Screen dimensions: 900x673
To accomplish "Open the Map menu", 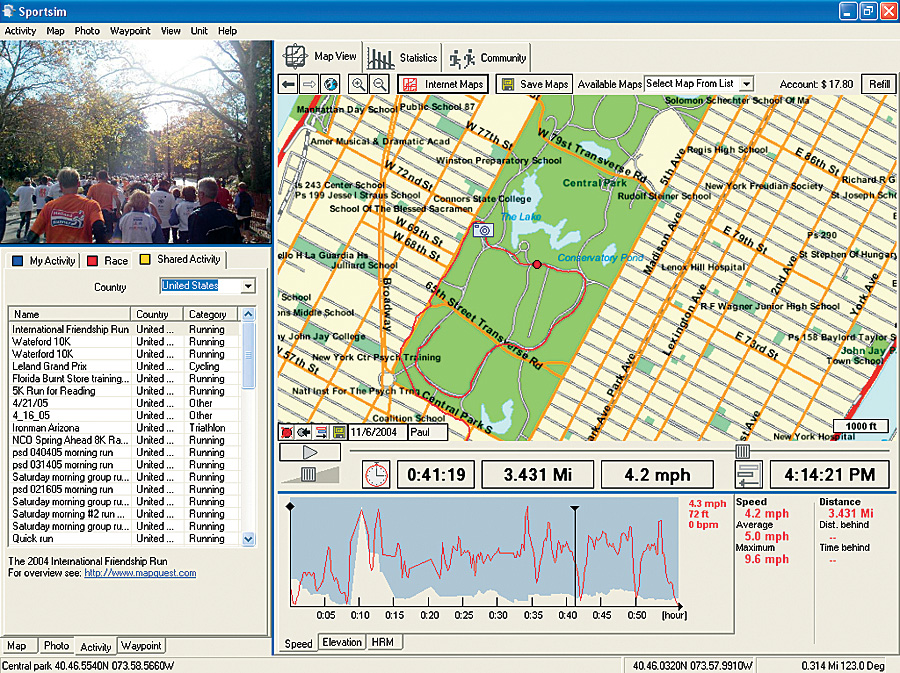I will click(55, 31).
